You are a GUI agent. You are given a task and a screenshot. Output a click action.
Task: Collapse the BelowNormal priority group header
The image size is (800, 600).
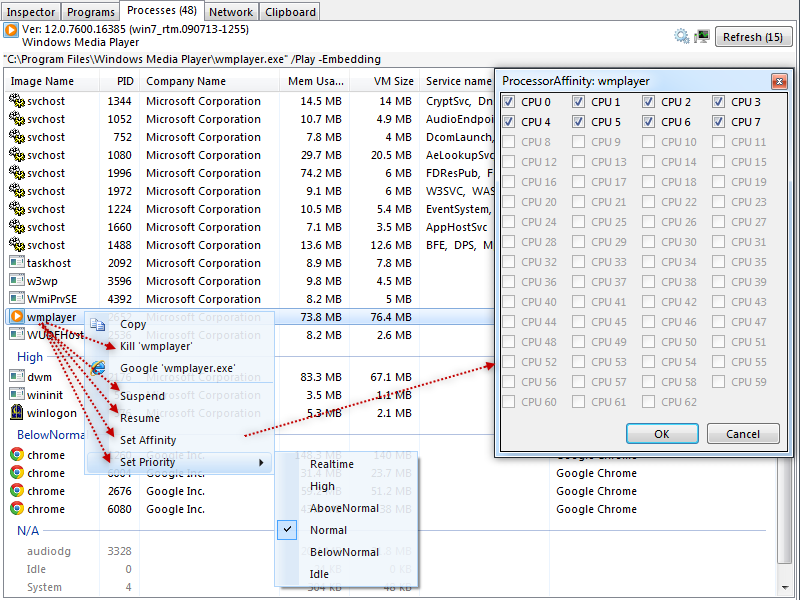(x=51, y=435)
